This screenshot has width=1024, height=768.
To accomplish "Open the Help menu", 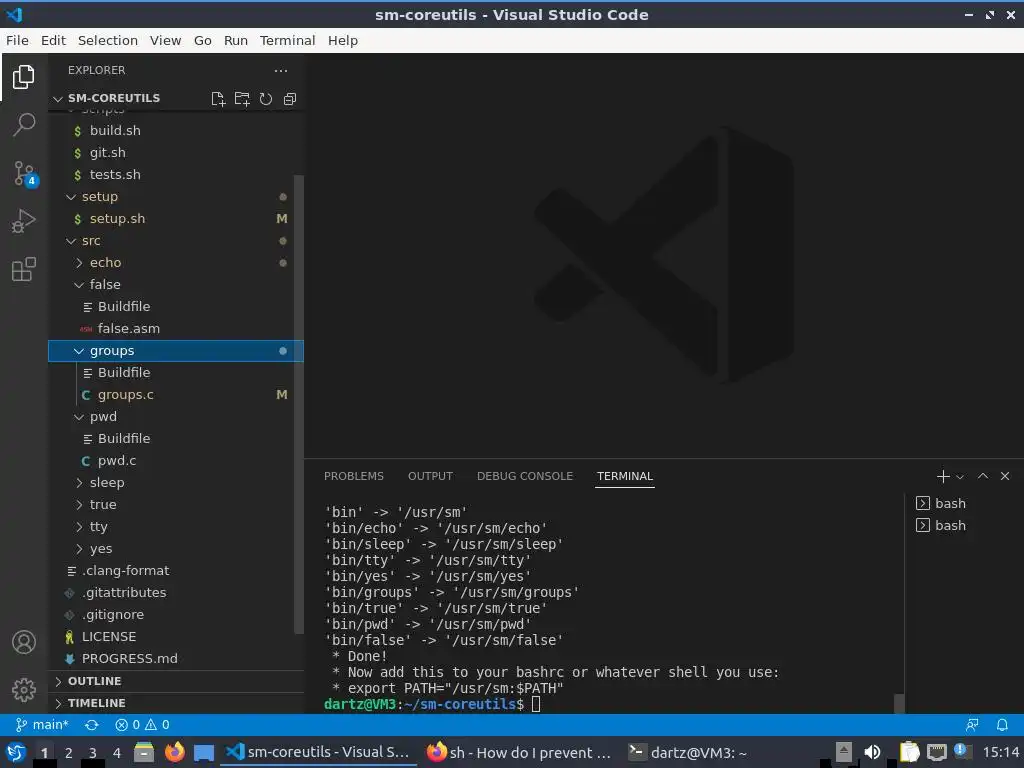I will (343, 40).
